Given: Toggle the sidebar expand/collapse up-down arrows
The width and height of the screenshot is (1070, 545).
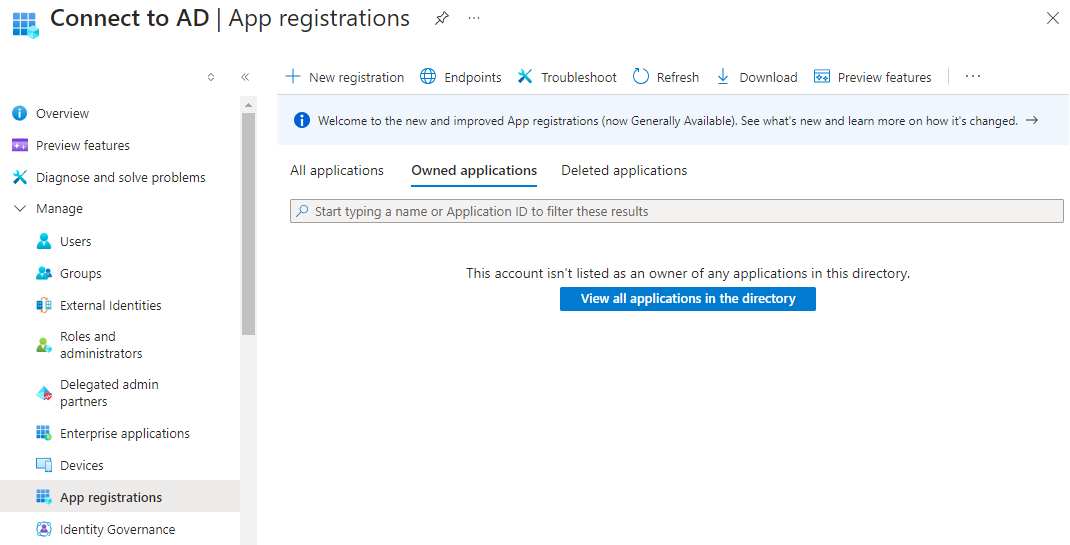Looking at the screenshot, I should (x=211, y=77).
